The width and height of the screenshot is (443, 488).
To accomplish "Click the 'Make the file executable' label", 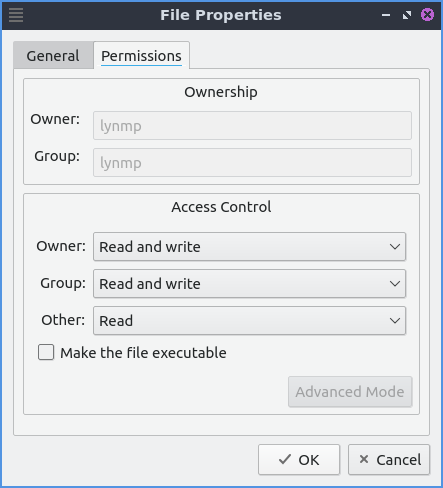I will [x=143, y=353].
